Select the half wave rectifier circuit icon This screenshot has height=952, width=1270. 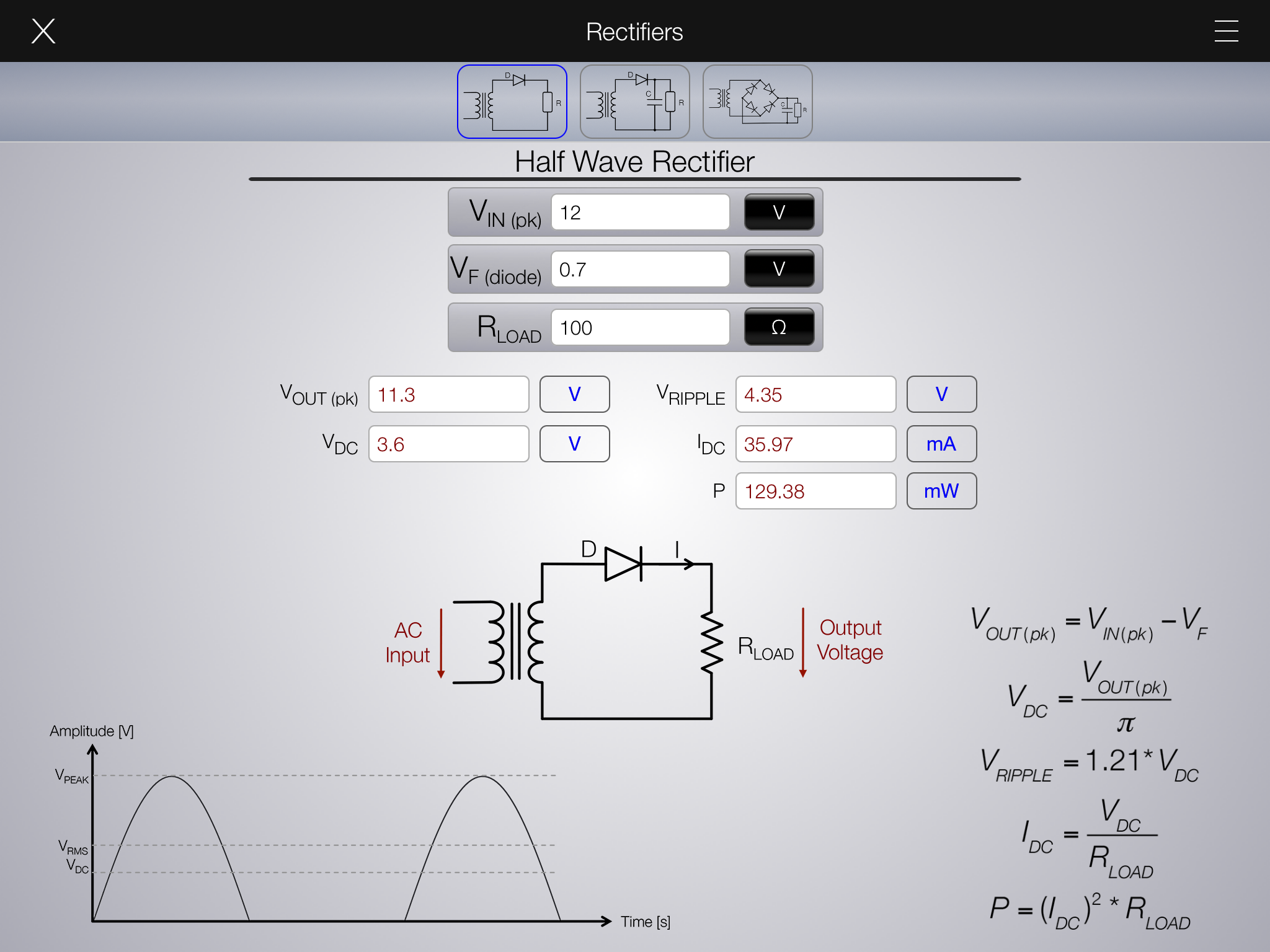pyautogui.click(x=512, y=102)
